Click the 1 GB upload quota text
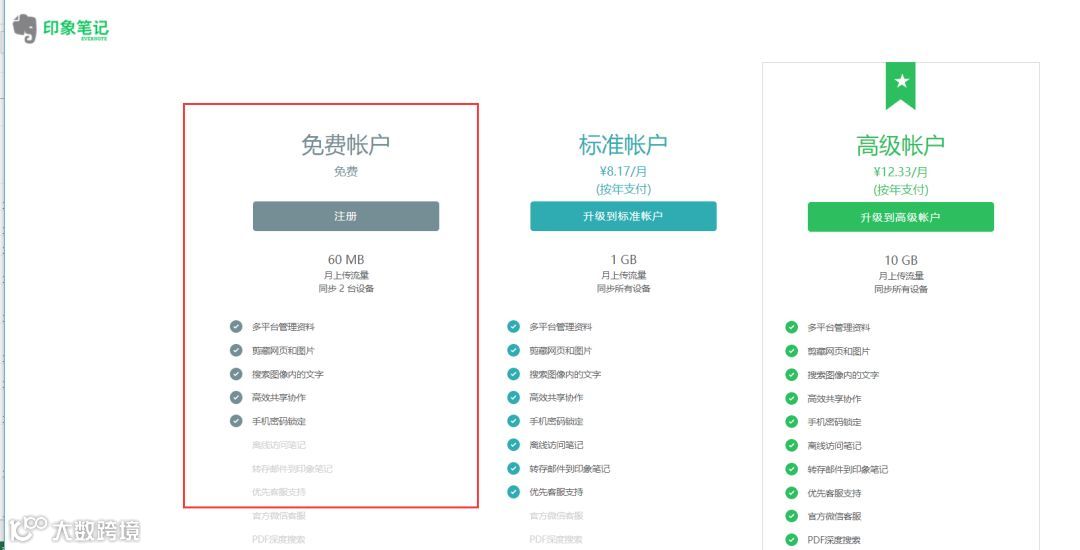The height and width of the screenshot is (550, 1080). tap(623, 260)
